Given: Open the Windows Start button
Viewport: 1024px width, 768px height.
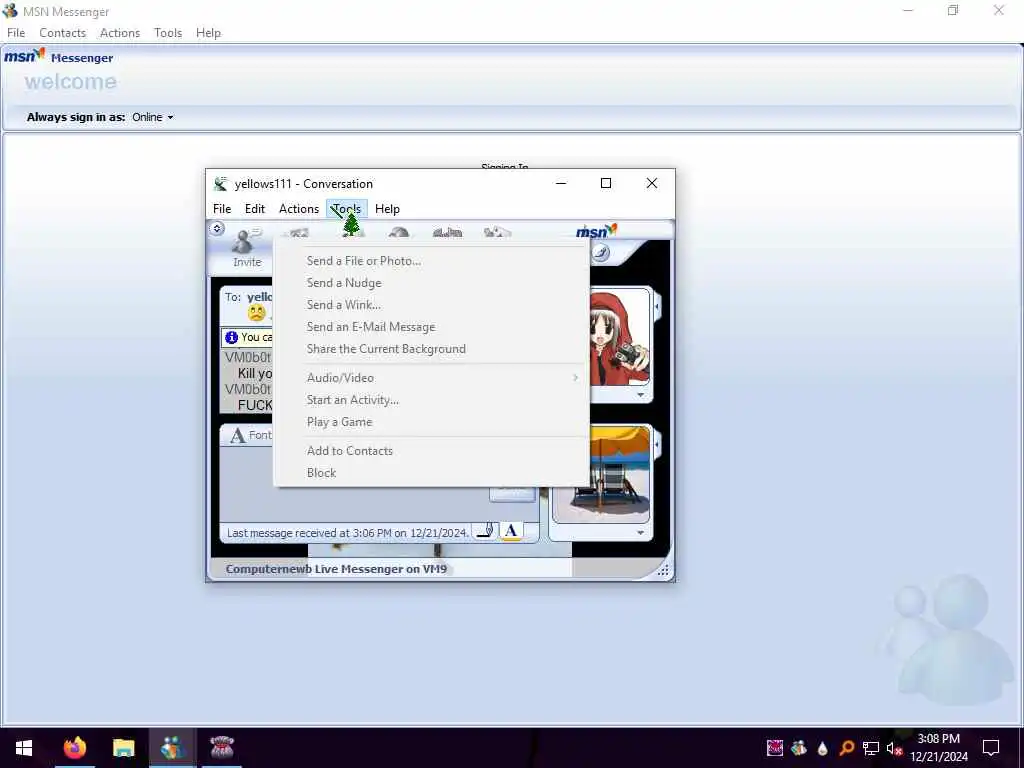Looking at the screenshot, I should point(24,748).
